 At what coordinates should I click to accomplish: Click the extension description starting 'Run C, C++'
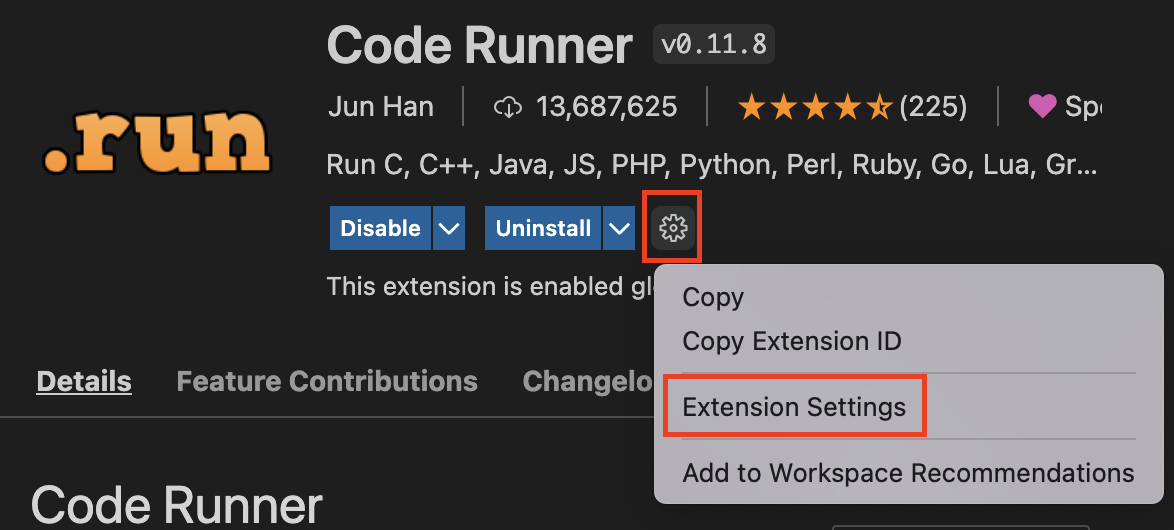coord(712,165)
